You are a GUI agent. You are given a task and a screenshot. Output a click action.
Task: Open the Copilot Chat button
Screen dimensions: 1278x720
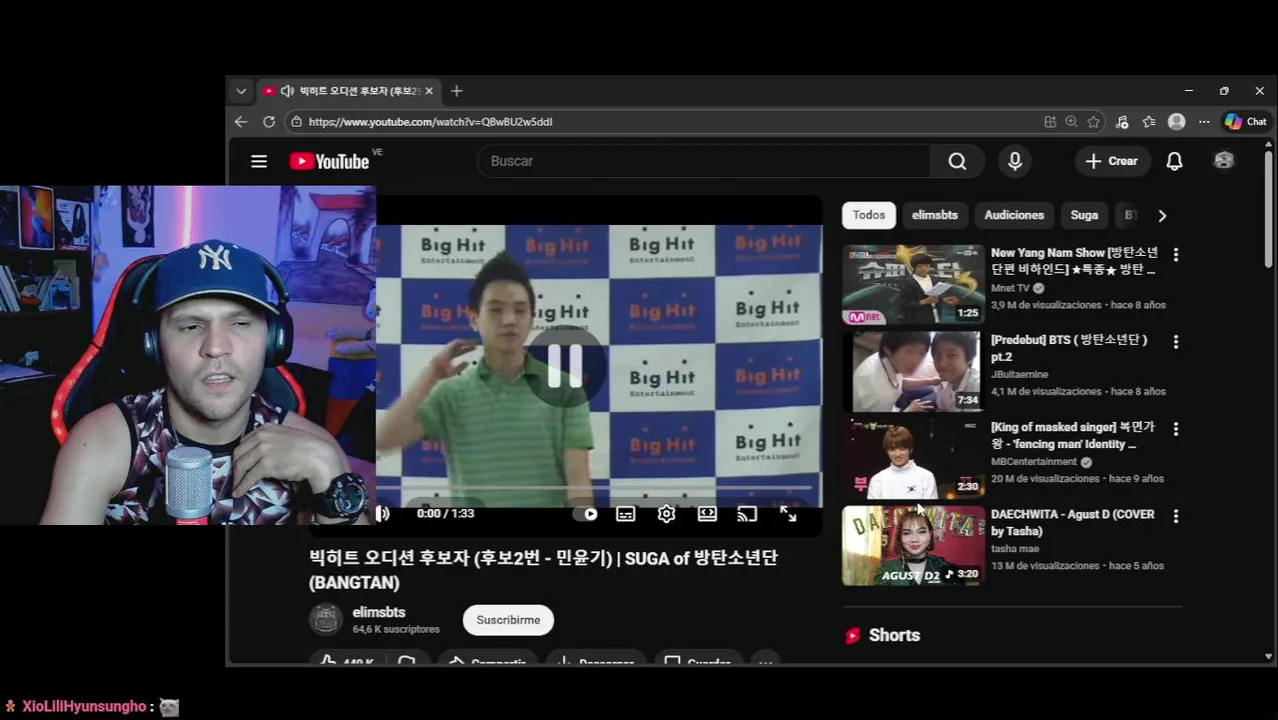(1246, 122)
